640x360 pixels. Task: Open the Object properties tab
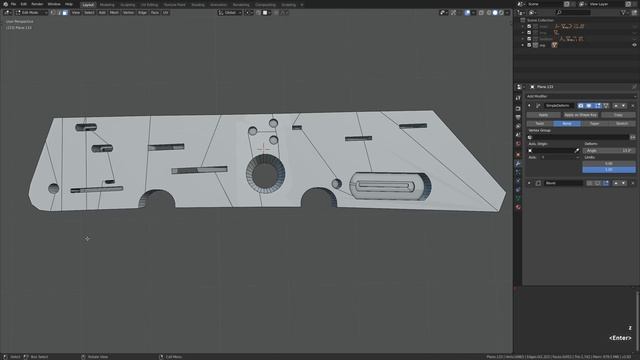tap(518, 154)
